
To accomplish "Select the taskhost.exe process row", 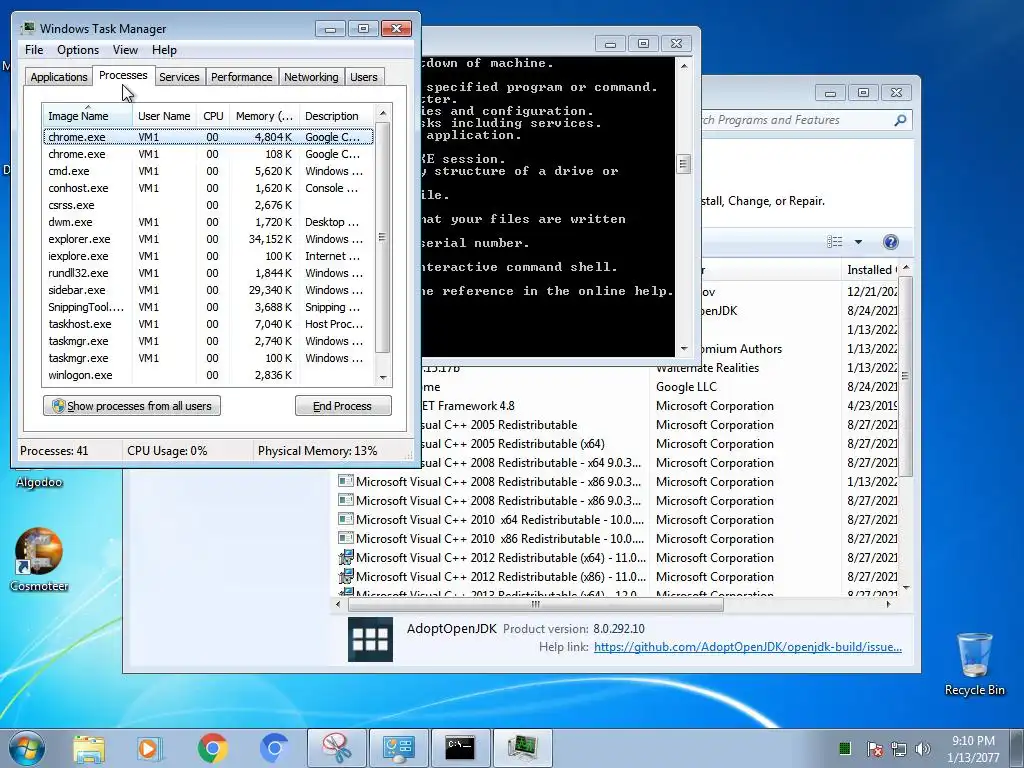I will coord(208,324).
